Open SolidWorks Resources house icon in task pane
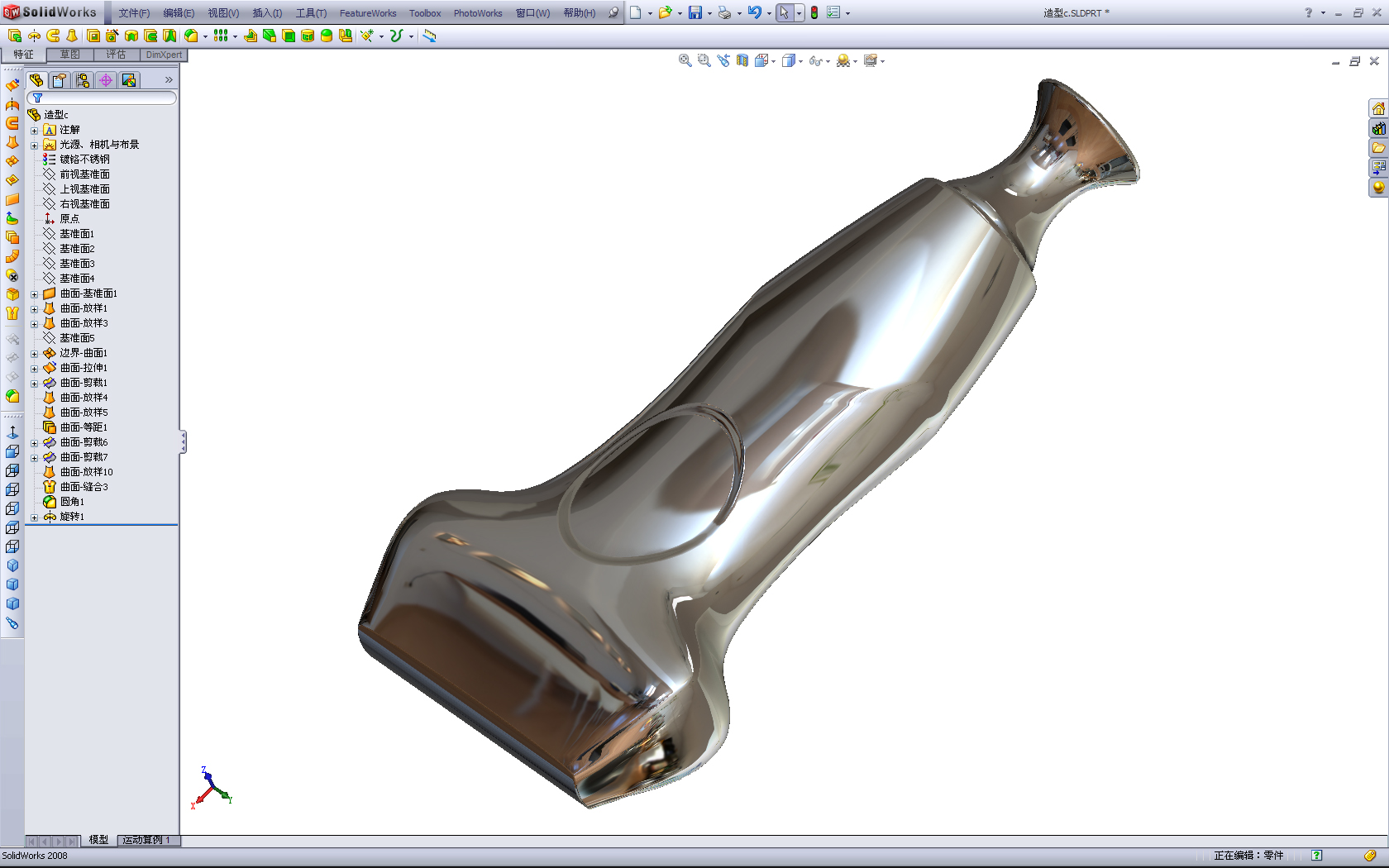 pyautogui.click(x=1378, y=109)
